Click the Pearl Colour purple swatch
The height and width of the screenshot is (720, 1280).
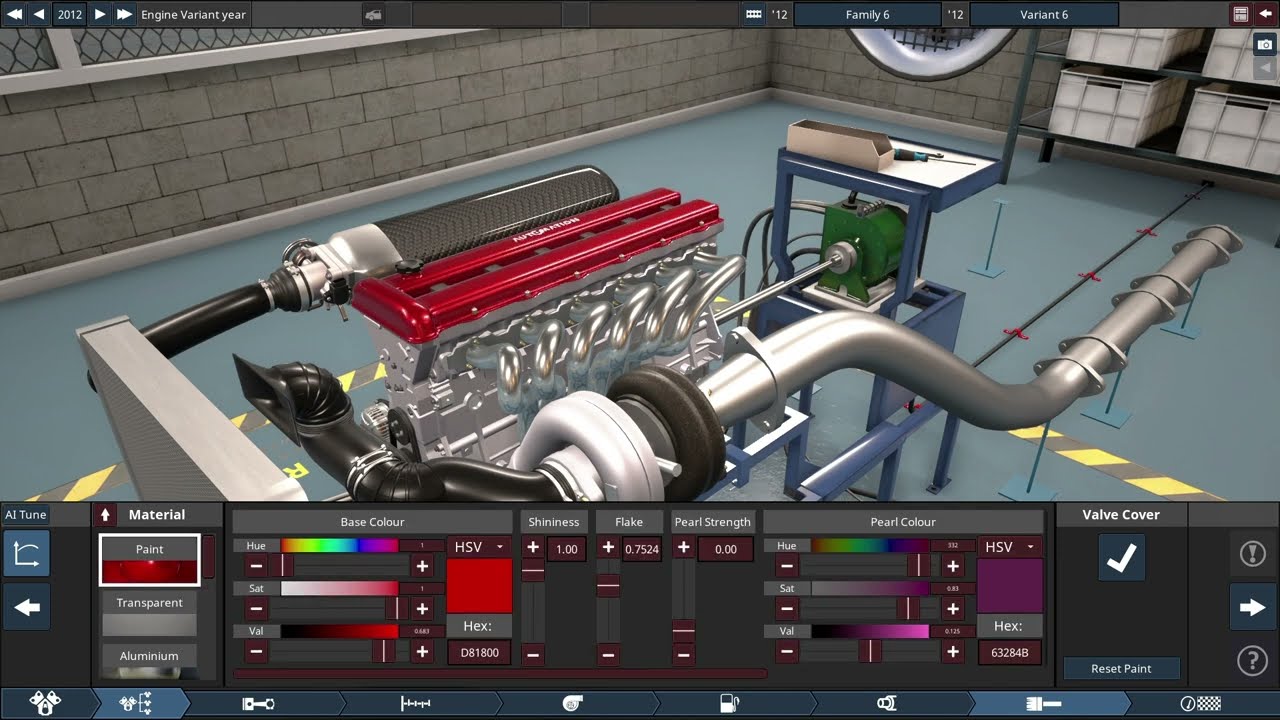1010,586
